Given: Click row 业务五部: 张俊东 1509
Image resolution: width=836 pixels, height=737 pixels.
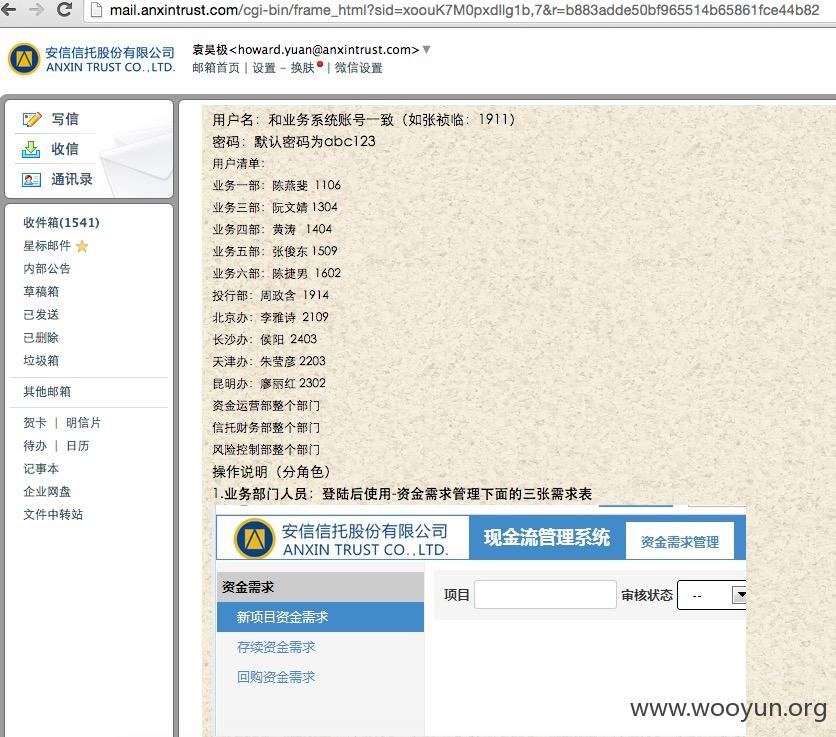Looking at the screenshot, I should [275, 251].
